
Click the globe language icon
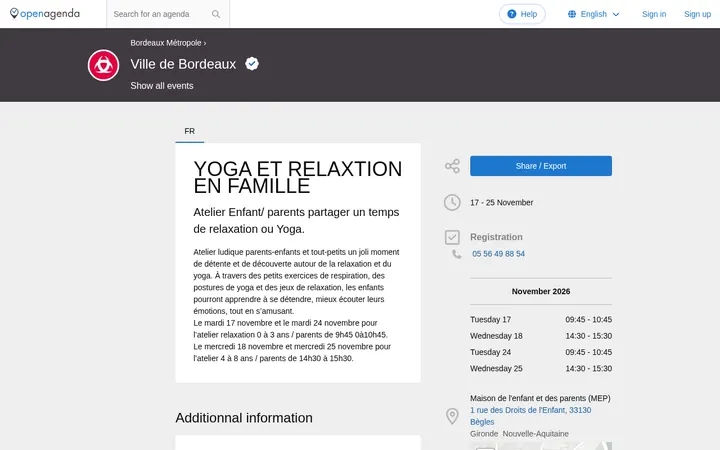572,14
